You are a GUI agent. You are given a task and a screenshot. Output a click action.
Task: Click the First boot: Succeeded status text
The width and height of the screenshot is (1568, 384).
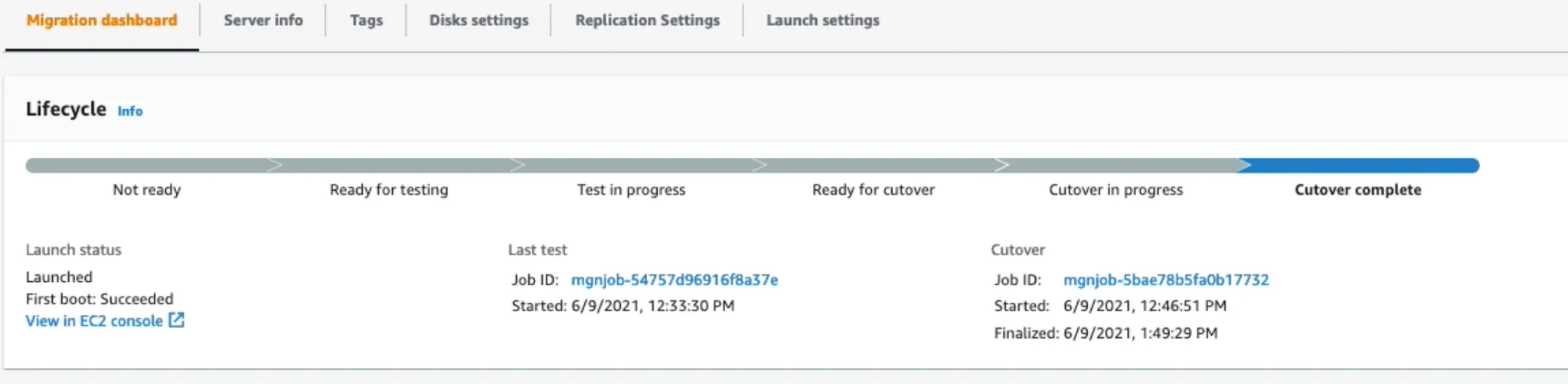pyautogui.click(x=100, y=299)
